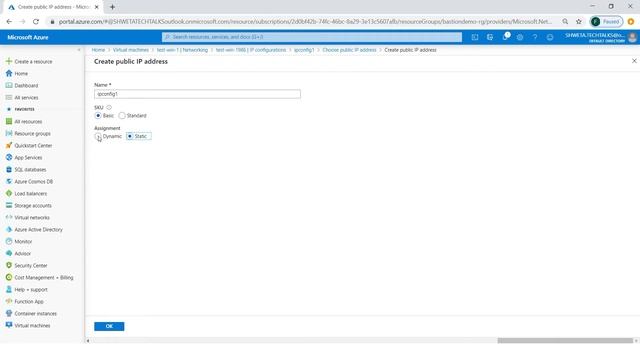The width and height of the screenshot is (640, 360).
Task: Open App Services icon
Action: click(x=9, y=157)
